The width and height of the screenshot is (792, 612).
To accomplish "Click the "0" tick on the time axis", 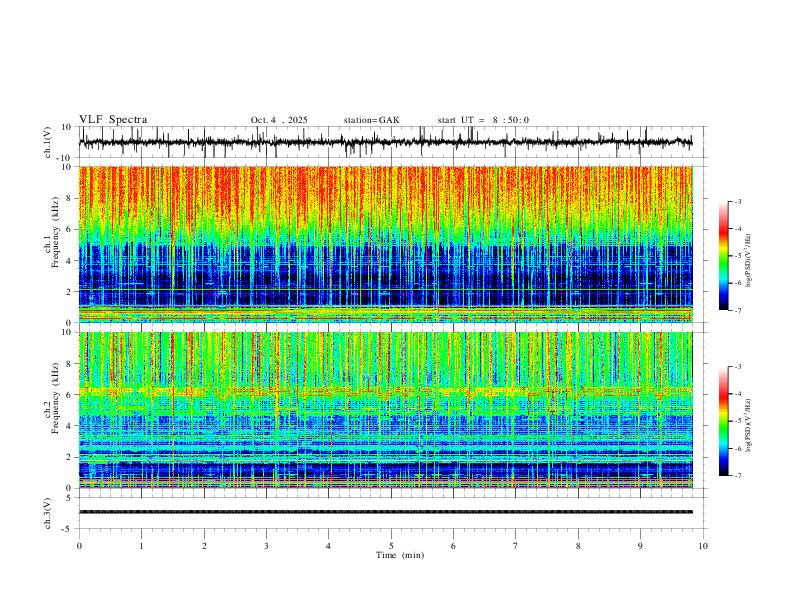I will [x=79, y=546].
